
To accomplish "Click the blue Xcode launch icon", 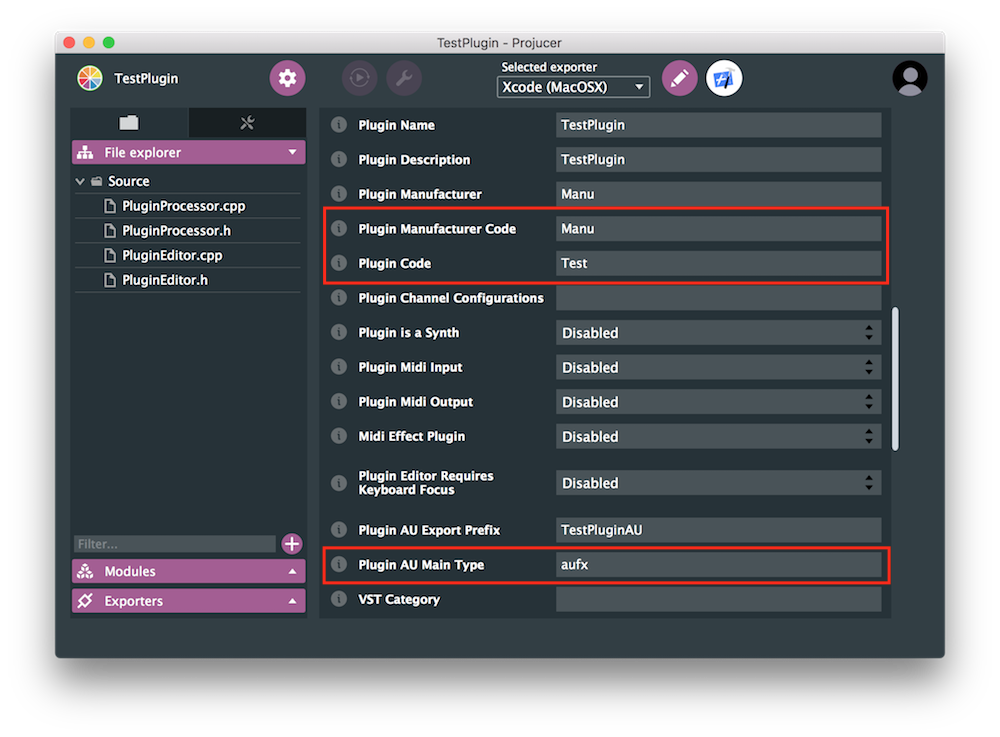I will [x=722, y=77].
